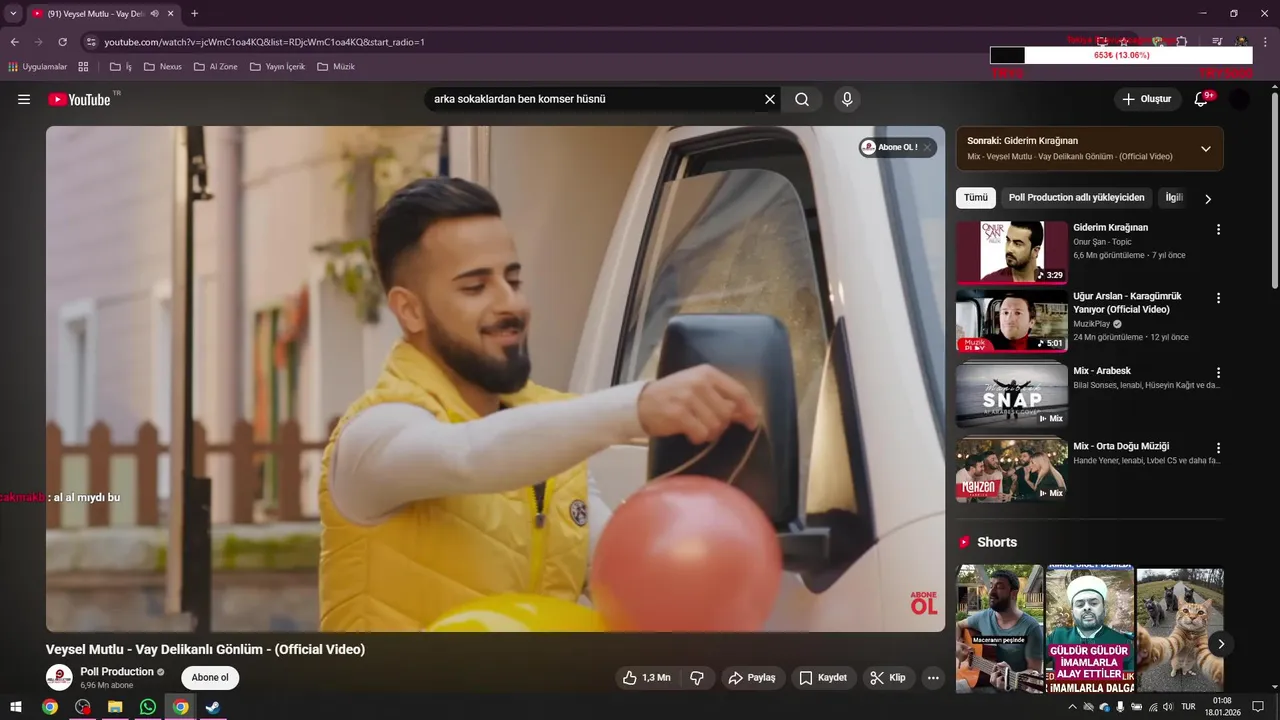This screenshot has height=720, width=1280.
Task: Click the video player area
Action: 495,378
